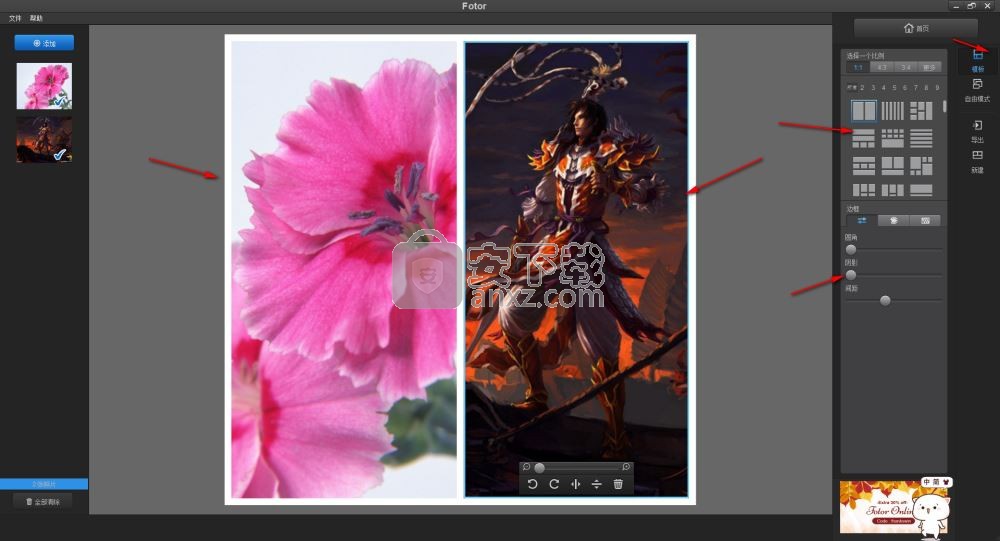Screen dimensions: 1000x541
Task: Pick template with small cells above large cell
Action: tap(892, 138)
